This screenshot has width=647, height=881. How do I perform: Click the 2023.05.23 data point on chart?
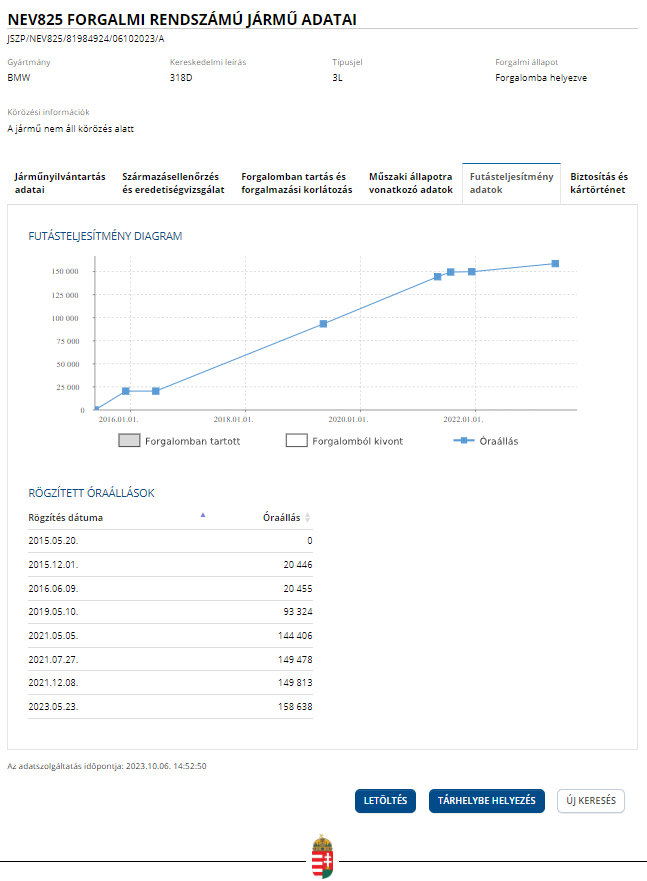point(555,264)
